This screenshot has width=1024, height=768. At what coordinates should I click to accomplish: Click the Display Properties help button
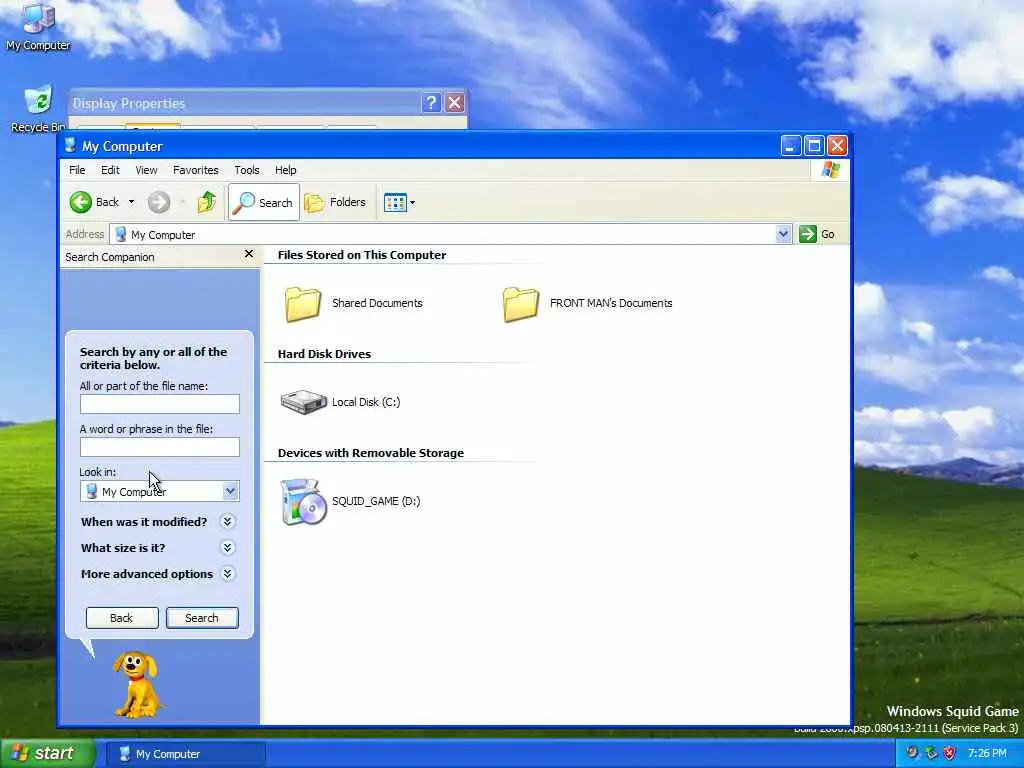(x=431, y=103)
